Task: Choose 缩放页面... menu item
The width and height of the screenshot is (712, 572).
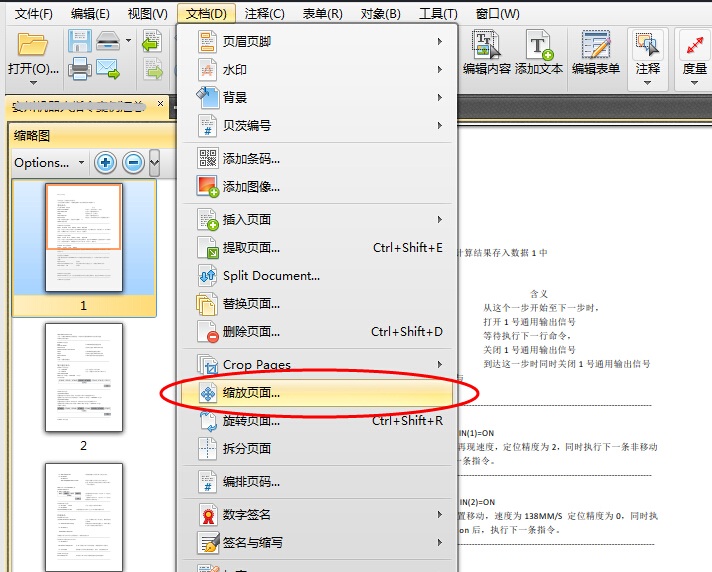Action: click(317, 393)
